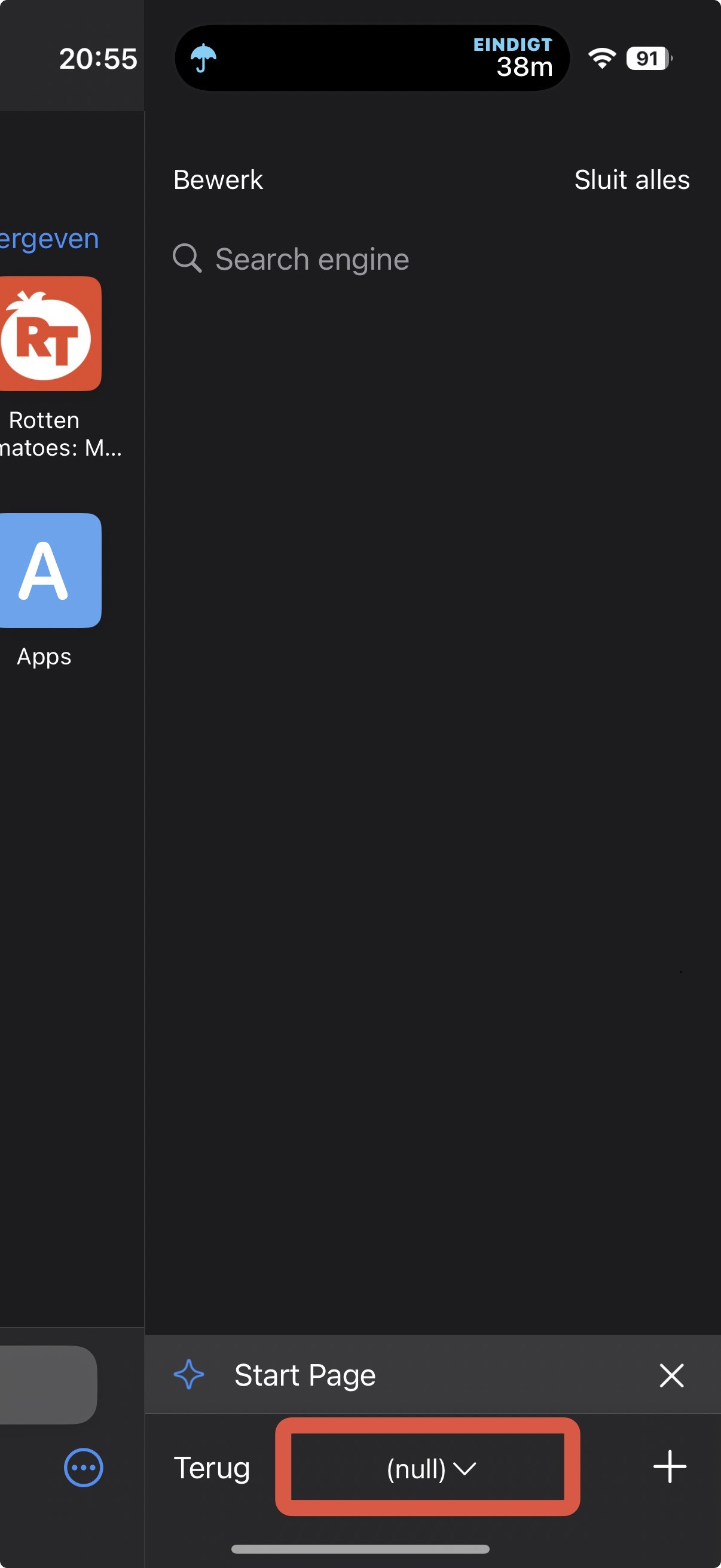Viewport: 721px width, 1568px height.
Task: Tap the magnifying glass search icon
Action: (187, 258)
